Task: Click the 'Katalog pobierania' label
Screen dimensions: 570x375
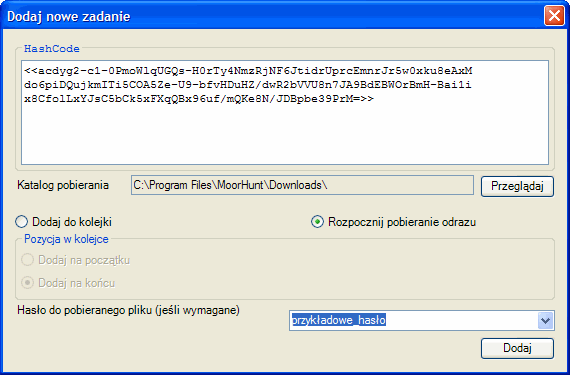Action: coord(63,185)
